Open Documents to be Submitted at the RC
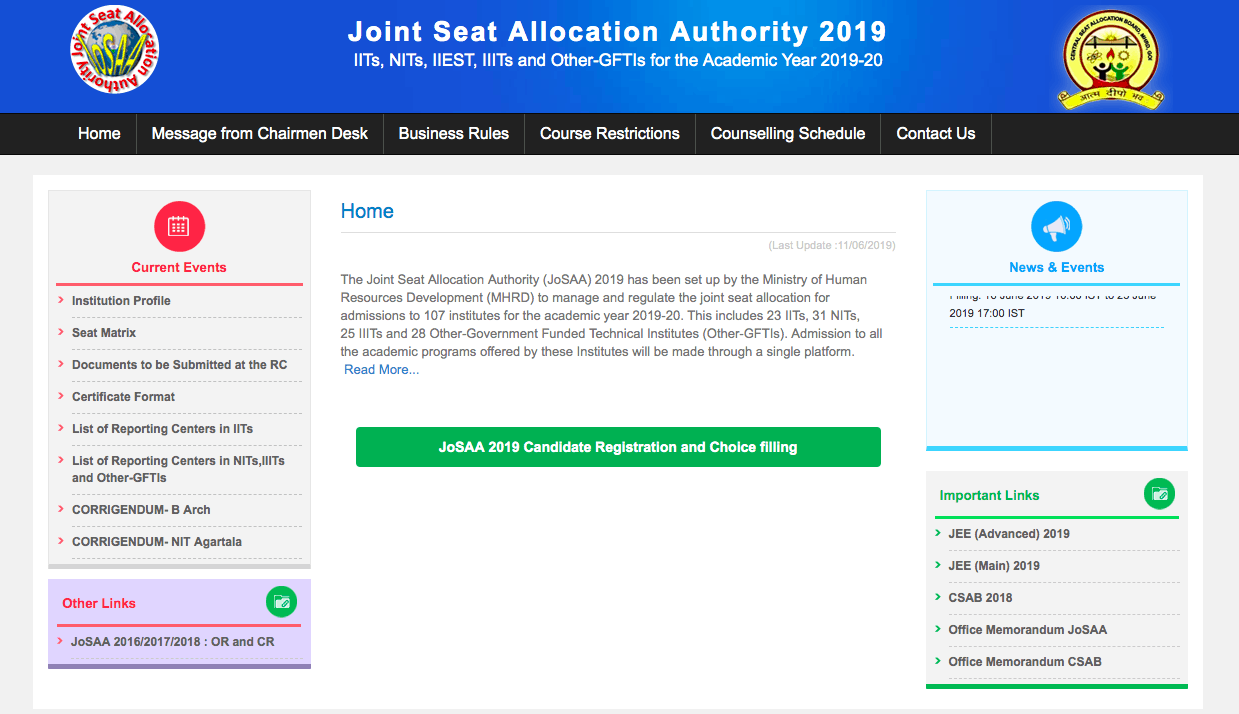 (x=179, y=365)
